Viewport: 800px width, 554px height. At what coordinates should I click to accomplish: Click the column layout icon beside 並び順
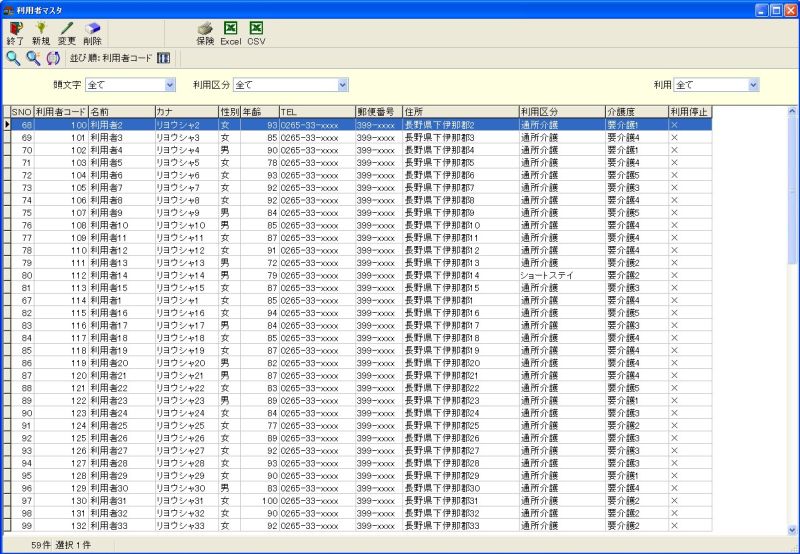click(x=163, y=58)
